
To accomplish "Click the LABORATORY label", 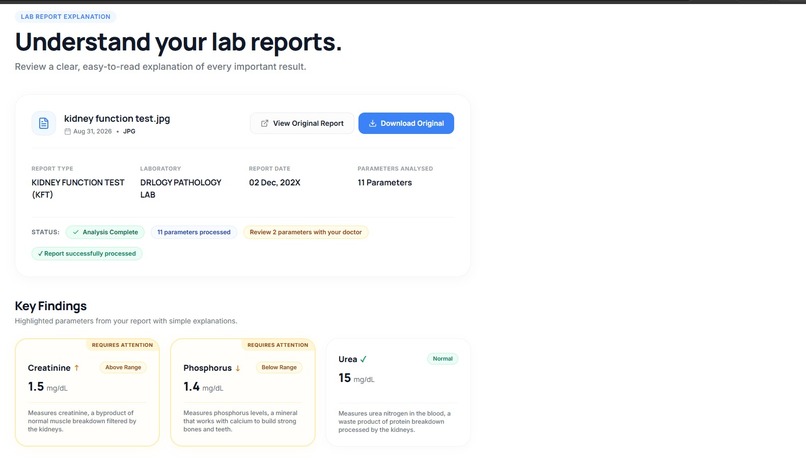I will point(161,169).
